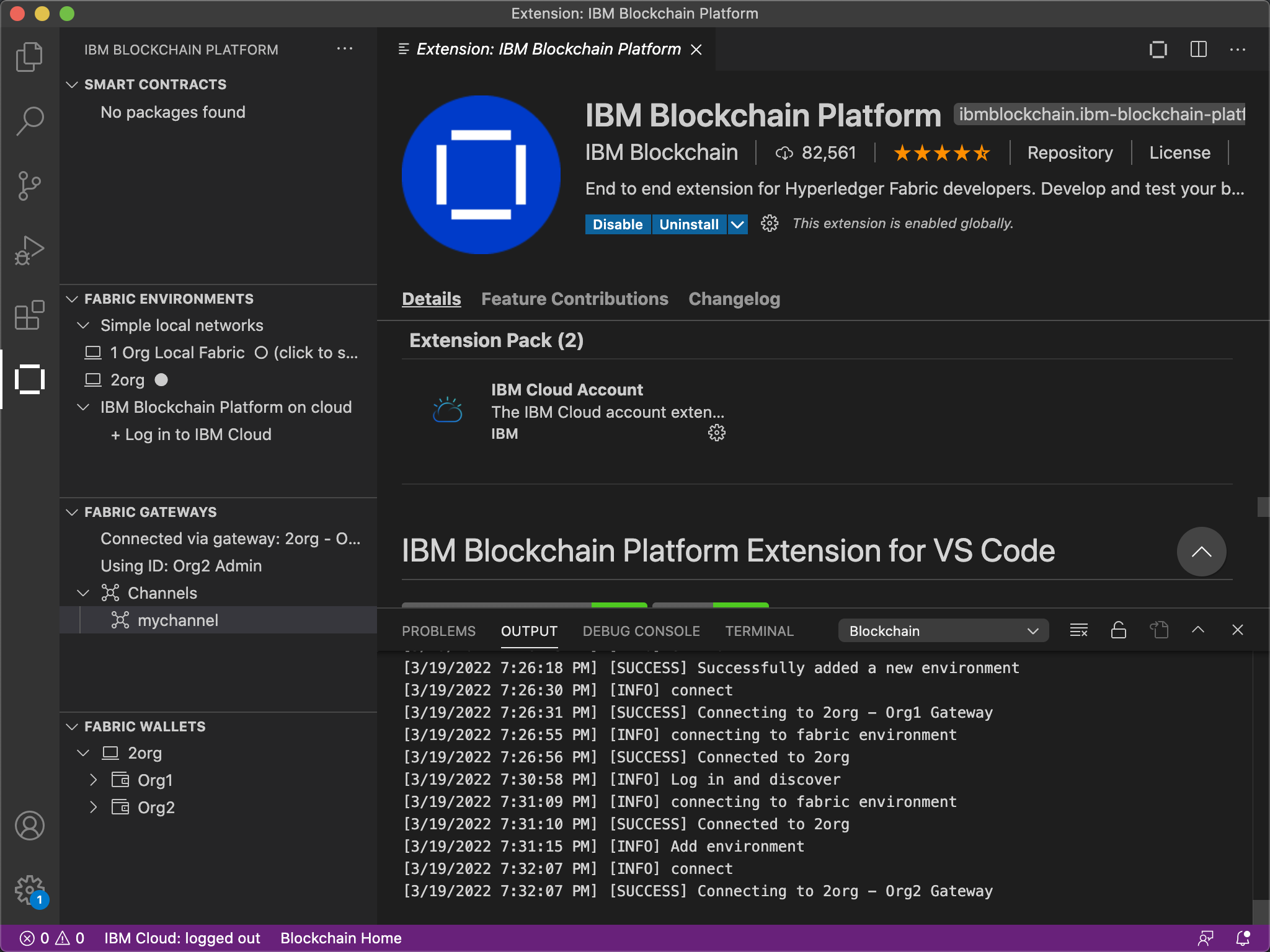Collapse the Channels tree node
This screenshot has width=1270, height=952.
click(x=83, y=593)
